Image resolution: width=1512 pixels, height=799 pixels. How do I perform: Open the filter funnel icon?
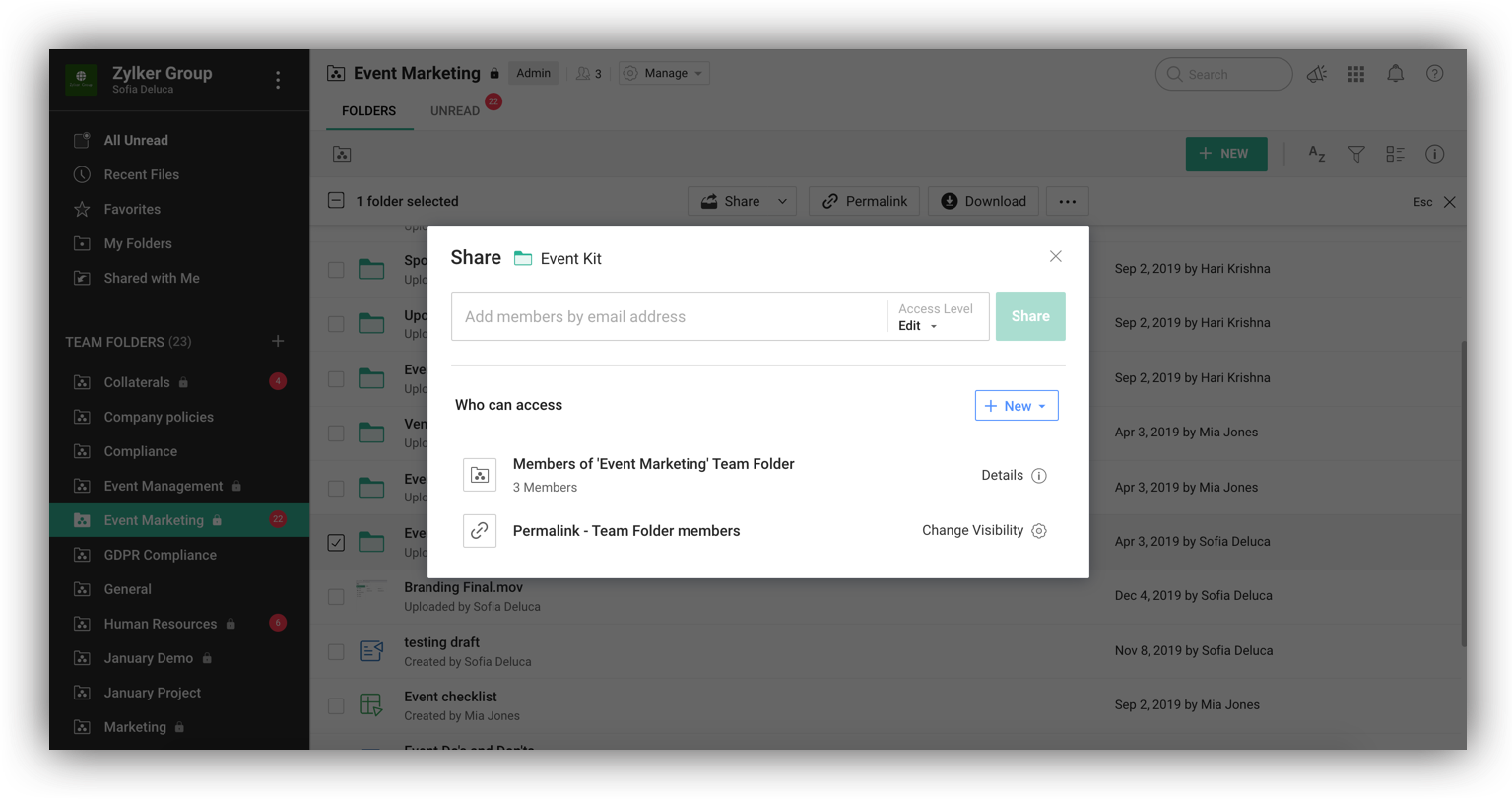coord(1355,154)
